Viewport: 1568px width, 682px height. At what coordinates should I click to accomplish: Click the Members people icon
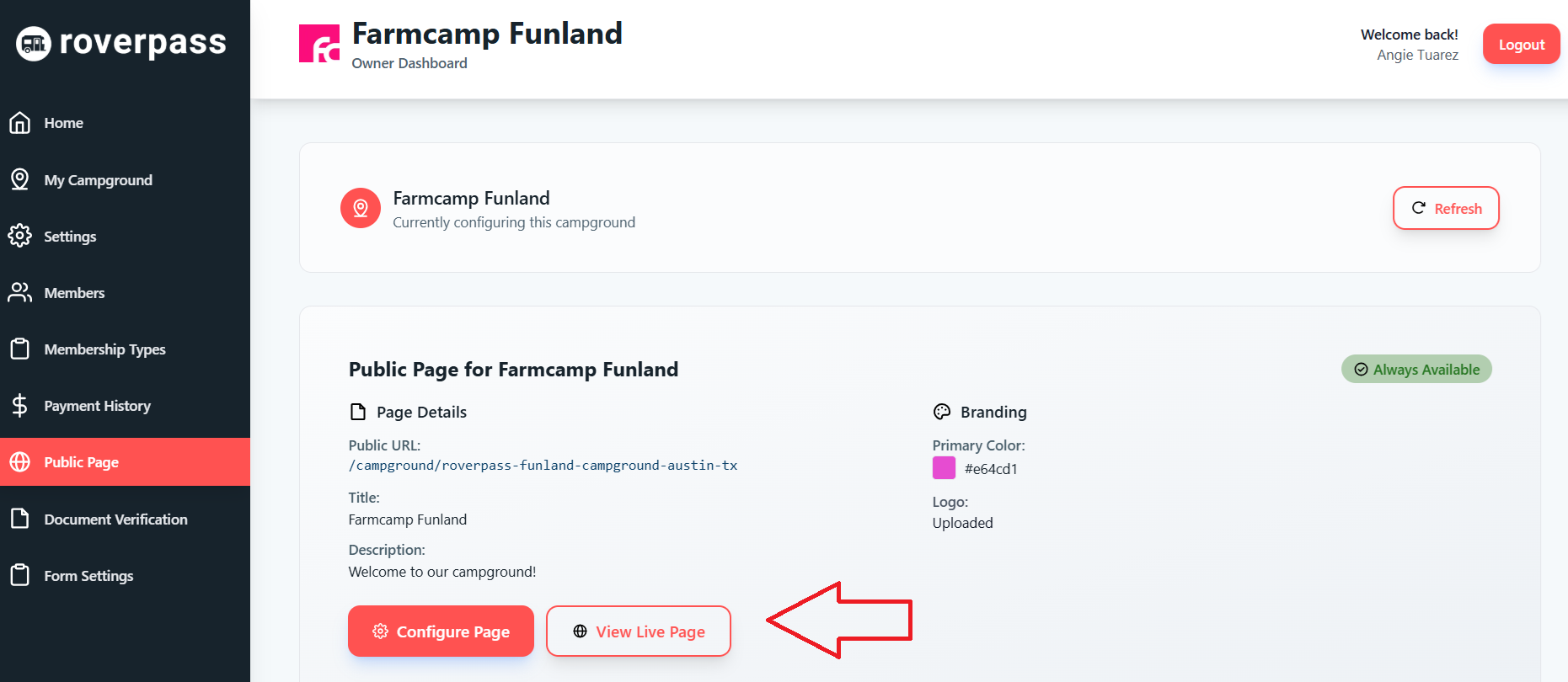pos(20,292)
